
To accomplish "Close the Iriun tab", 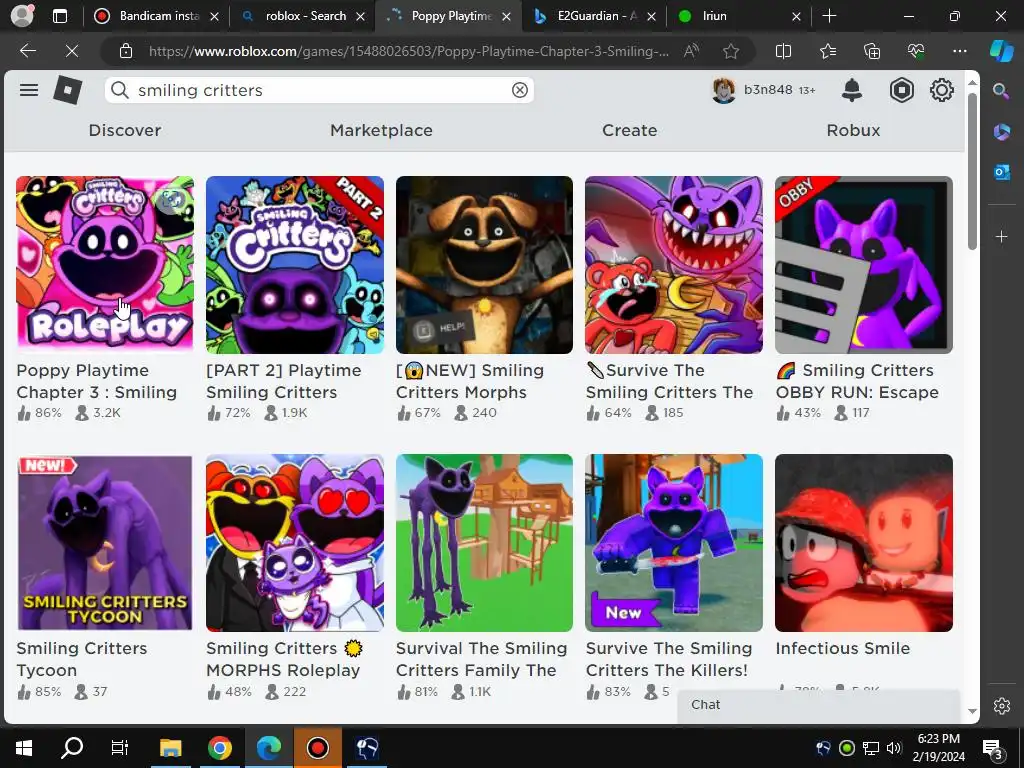I will pos(796,16).
